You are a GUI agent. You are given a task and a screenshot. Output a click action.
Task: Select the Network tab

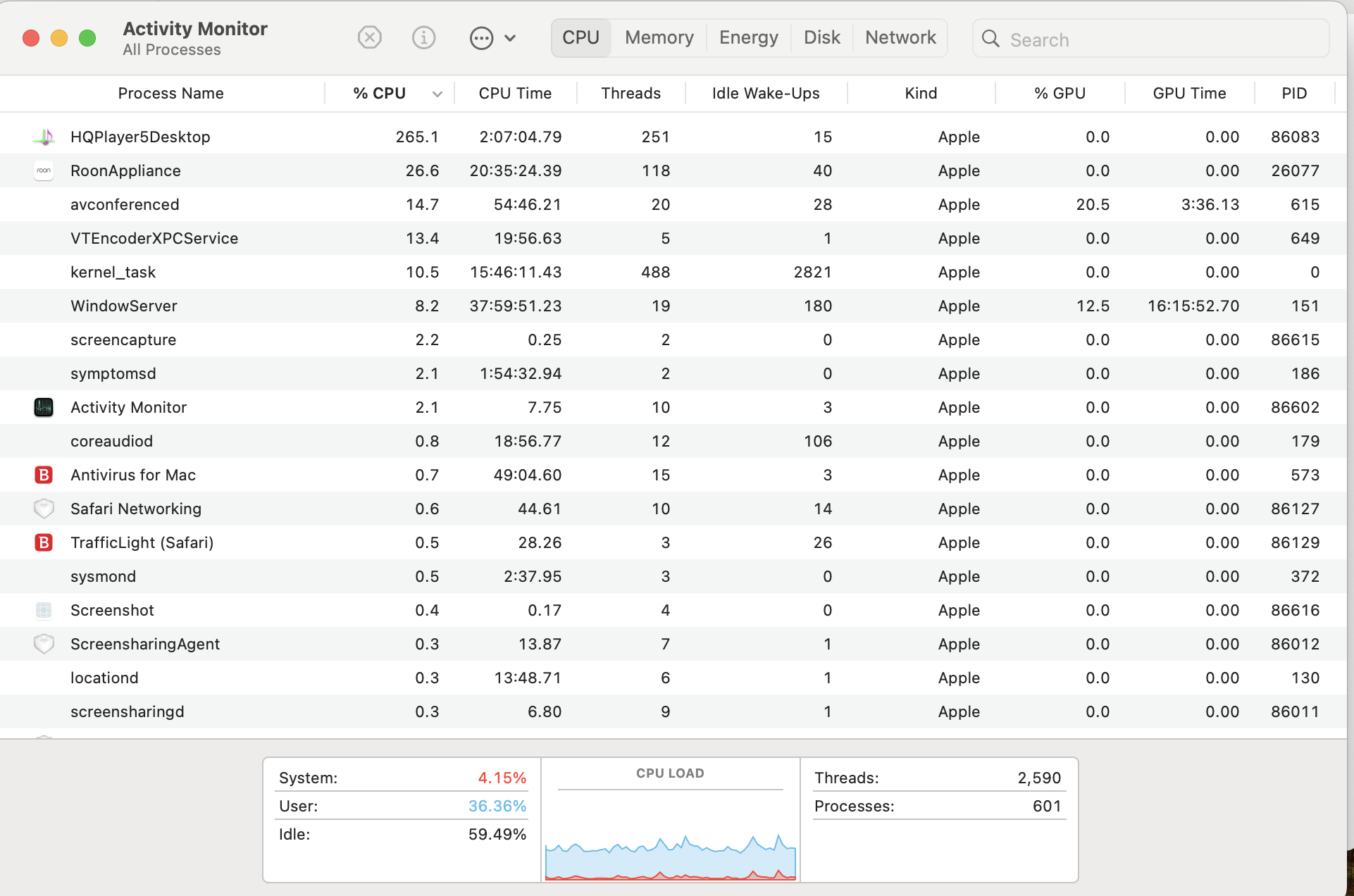click(900, 37)
